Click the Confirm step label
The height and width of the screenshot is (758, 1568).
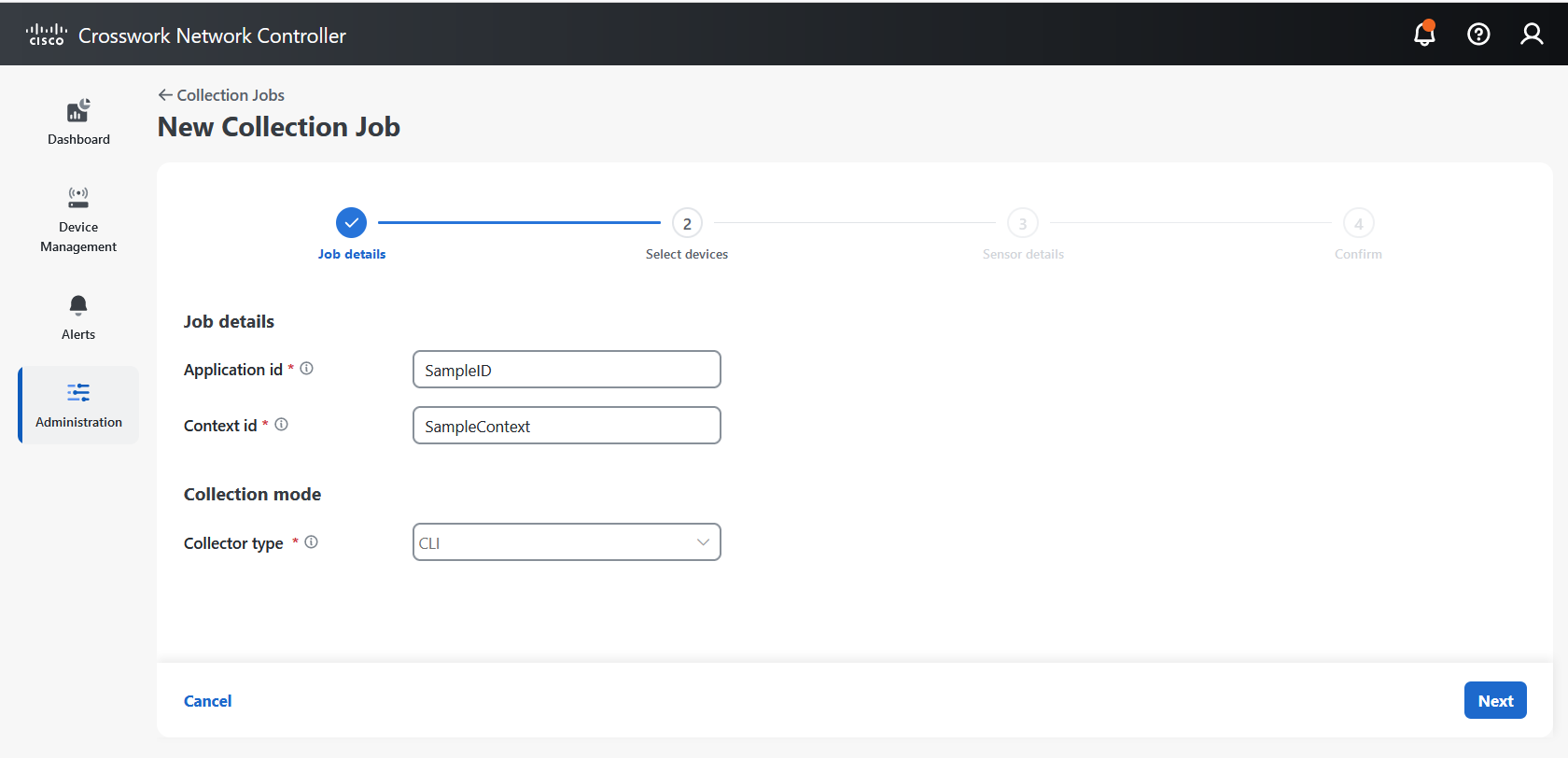click(1358, 254)
